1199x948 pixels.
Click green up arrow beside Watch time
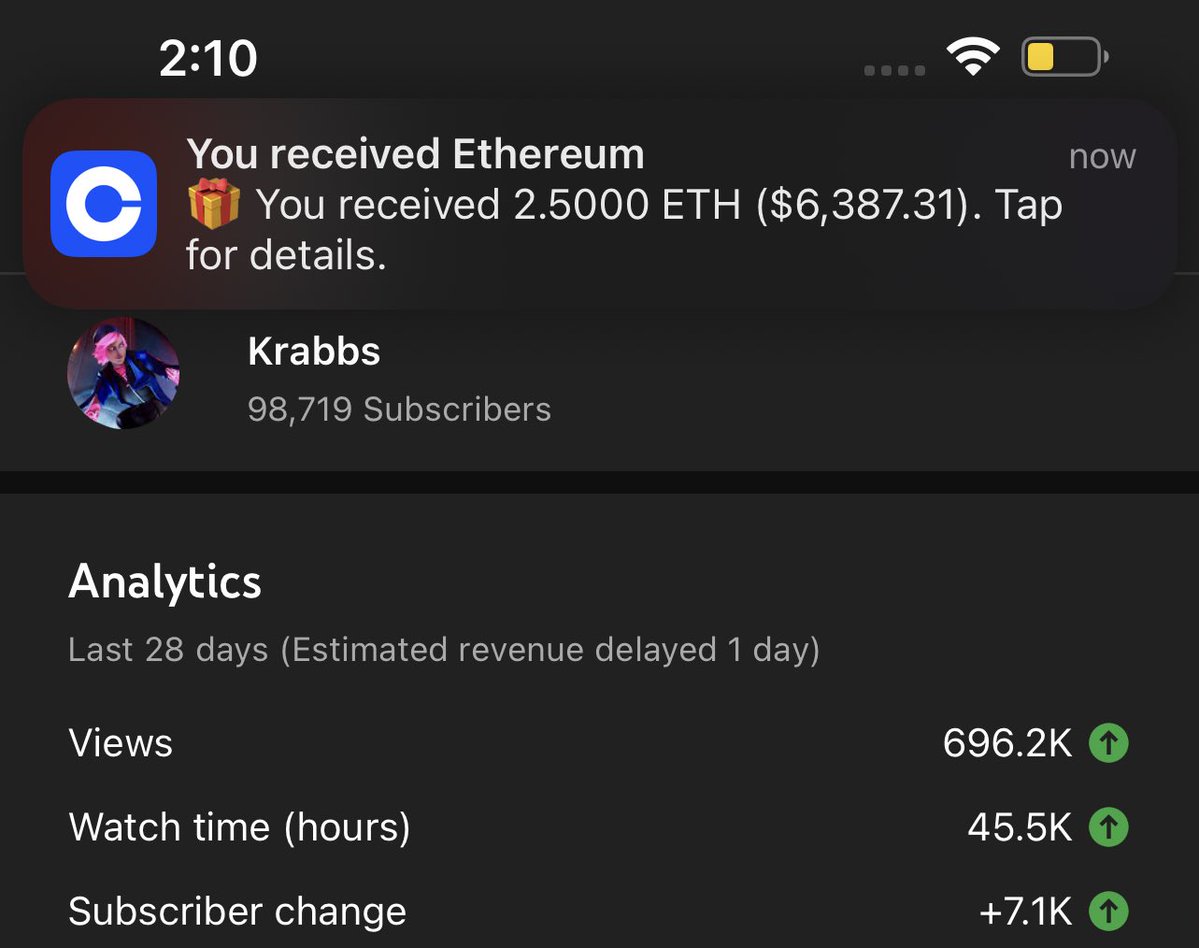1108,827
